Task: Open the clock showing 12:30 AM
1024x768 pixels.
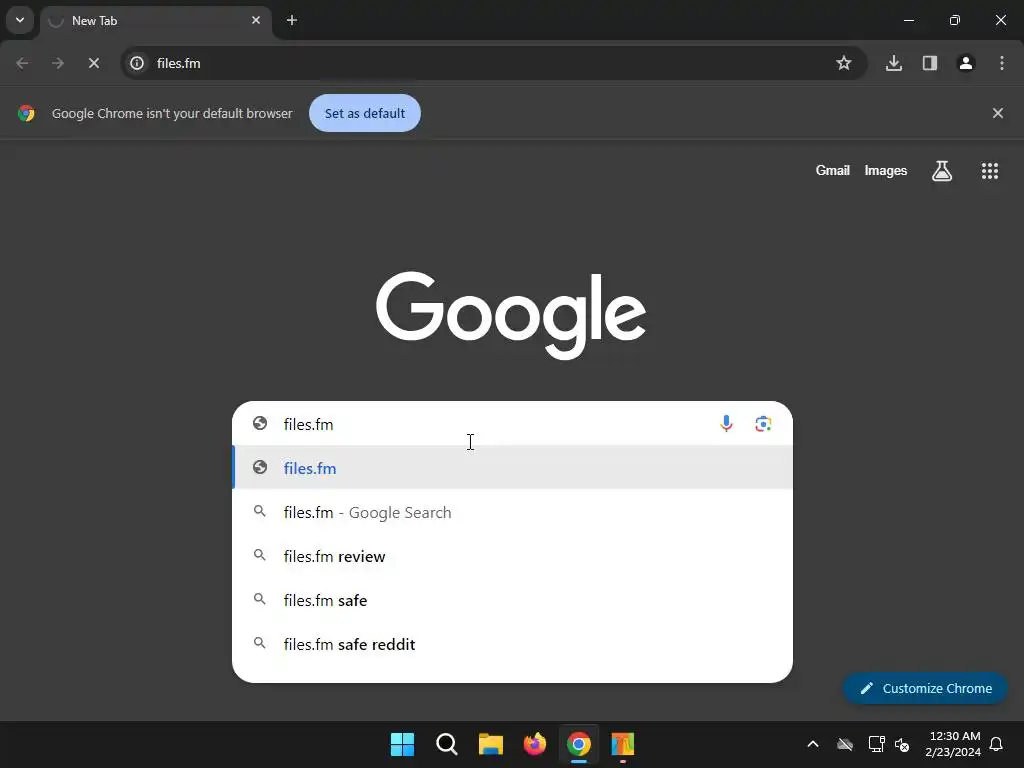Action: point(953,744)
